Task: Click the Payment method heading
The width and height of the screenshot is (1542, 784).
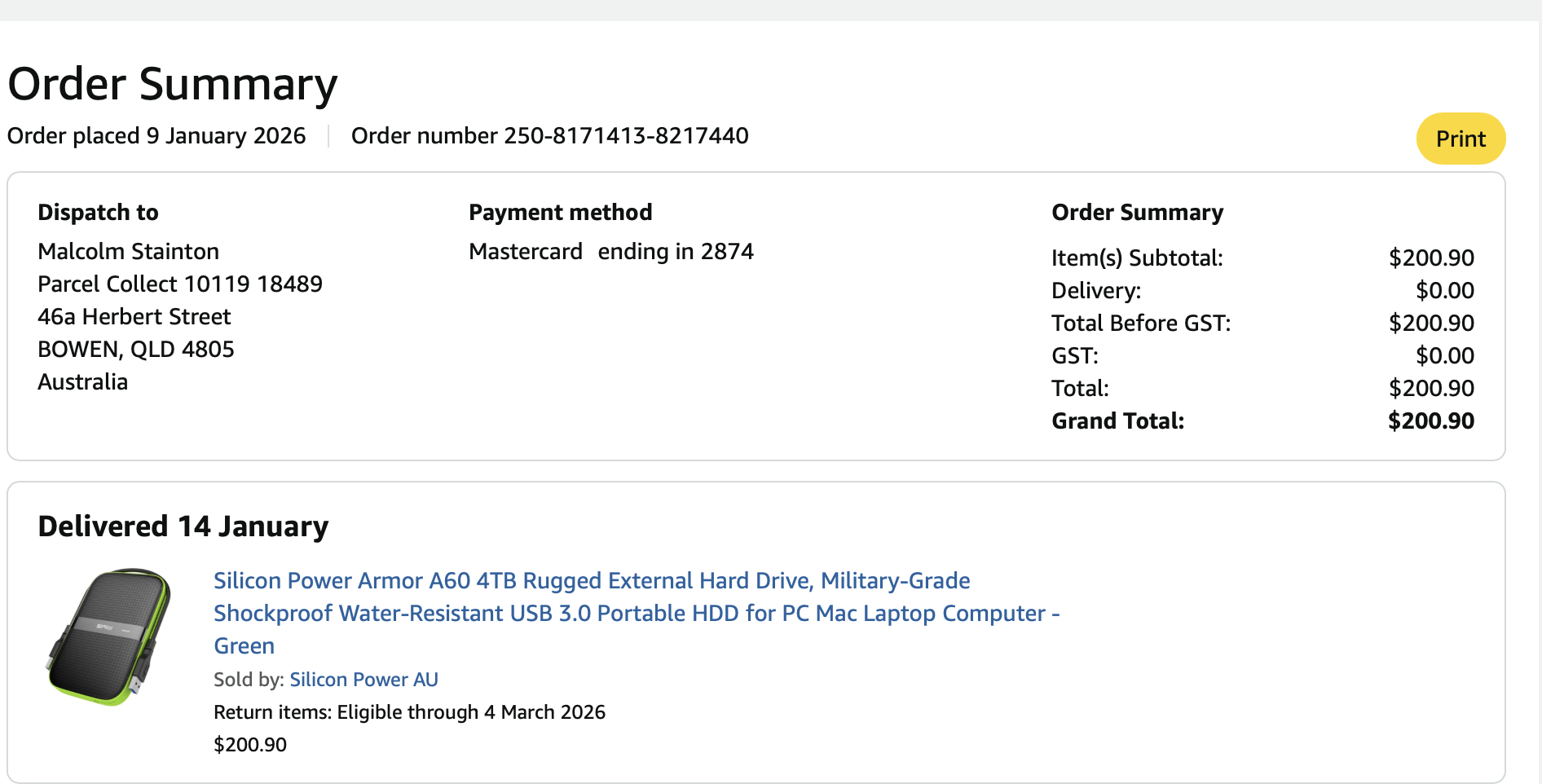Action: [560, 212]
